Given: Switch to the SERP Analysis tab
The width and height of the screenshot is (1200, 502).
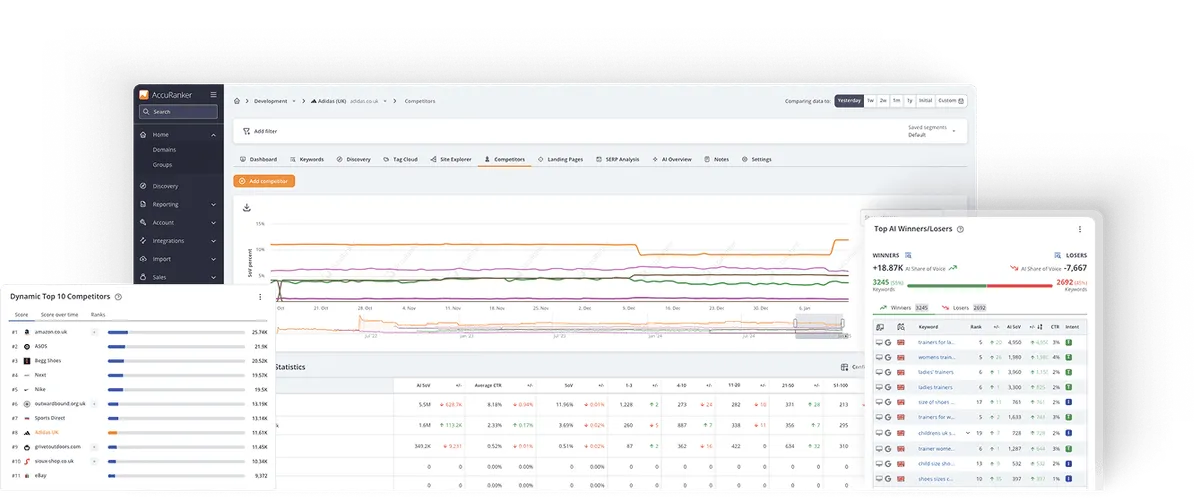Looking at the screenshot, I should [617, 159].
